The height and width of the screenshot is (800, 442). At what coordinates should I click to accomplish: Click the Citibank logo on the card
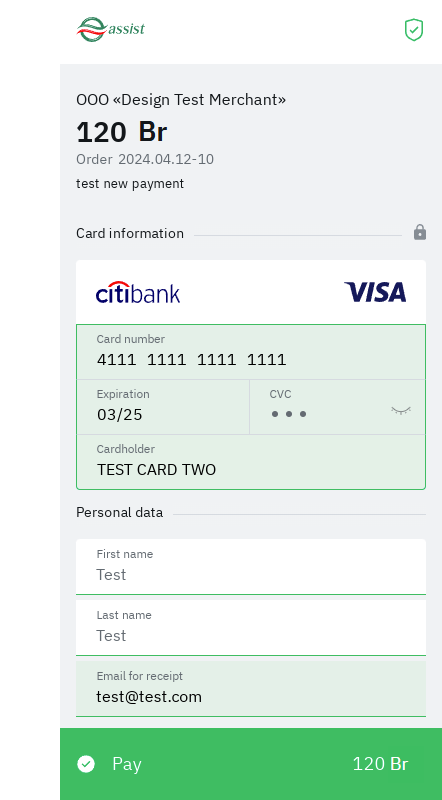(138, 292)
